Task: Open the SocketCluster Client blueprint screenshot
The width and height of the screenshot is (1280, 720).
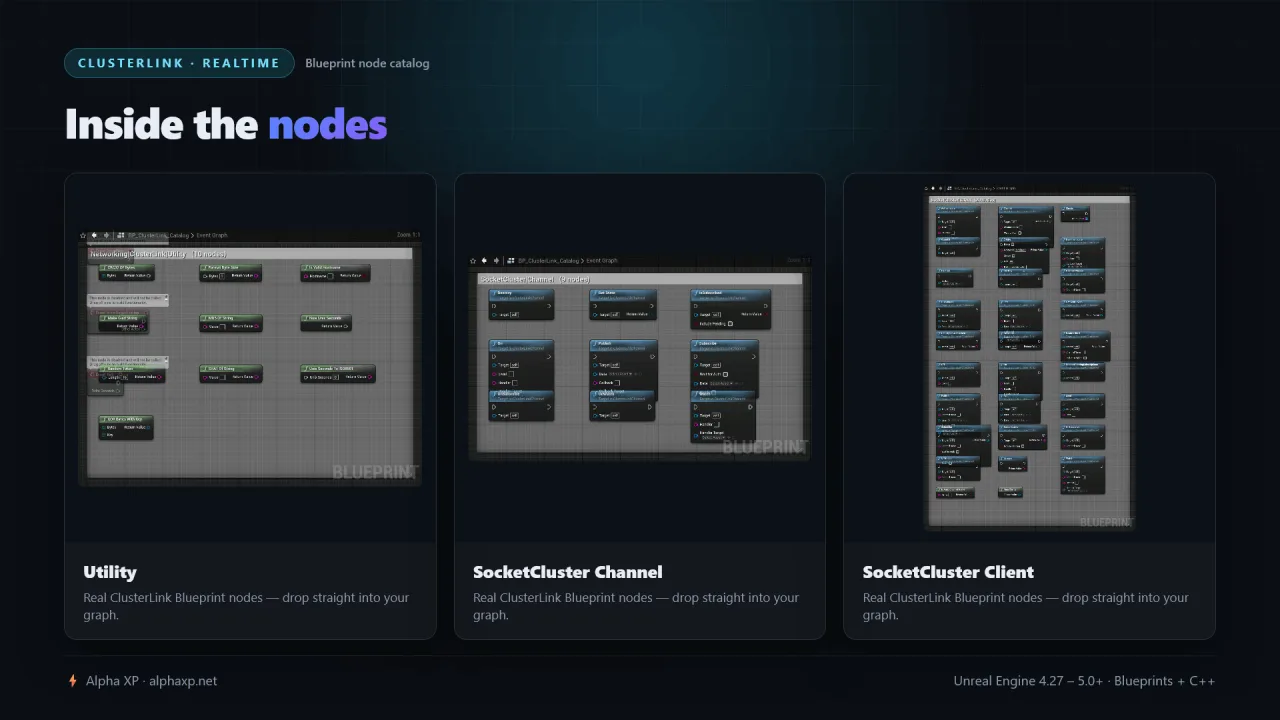Action: [1029, 356]
